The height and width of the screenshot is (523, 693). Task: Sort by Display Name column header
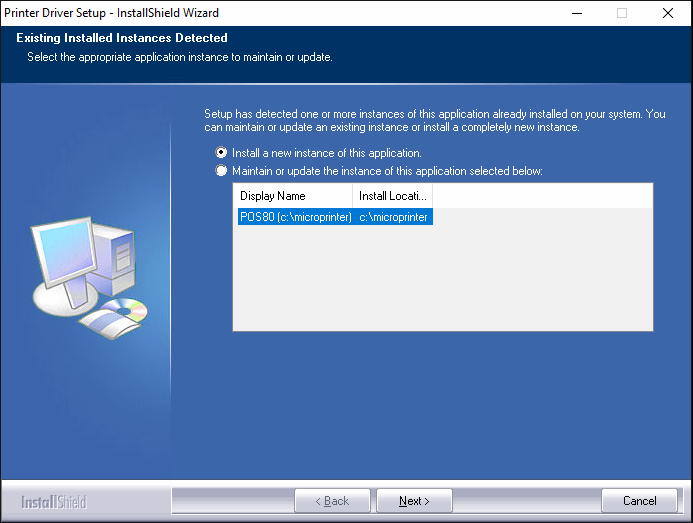[293, 196]
